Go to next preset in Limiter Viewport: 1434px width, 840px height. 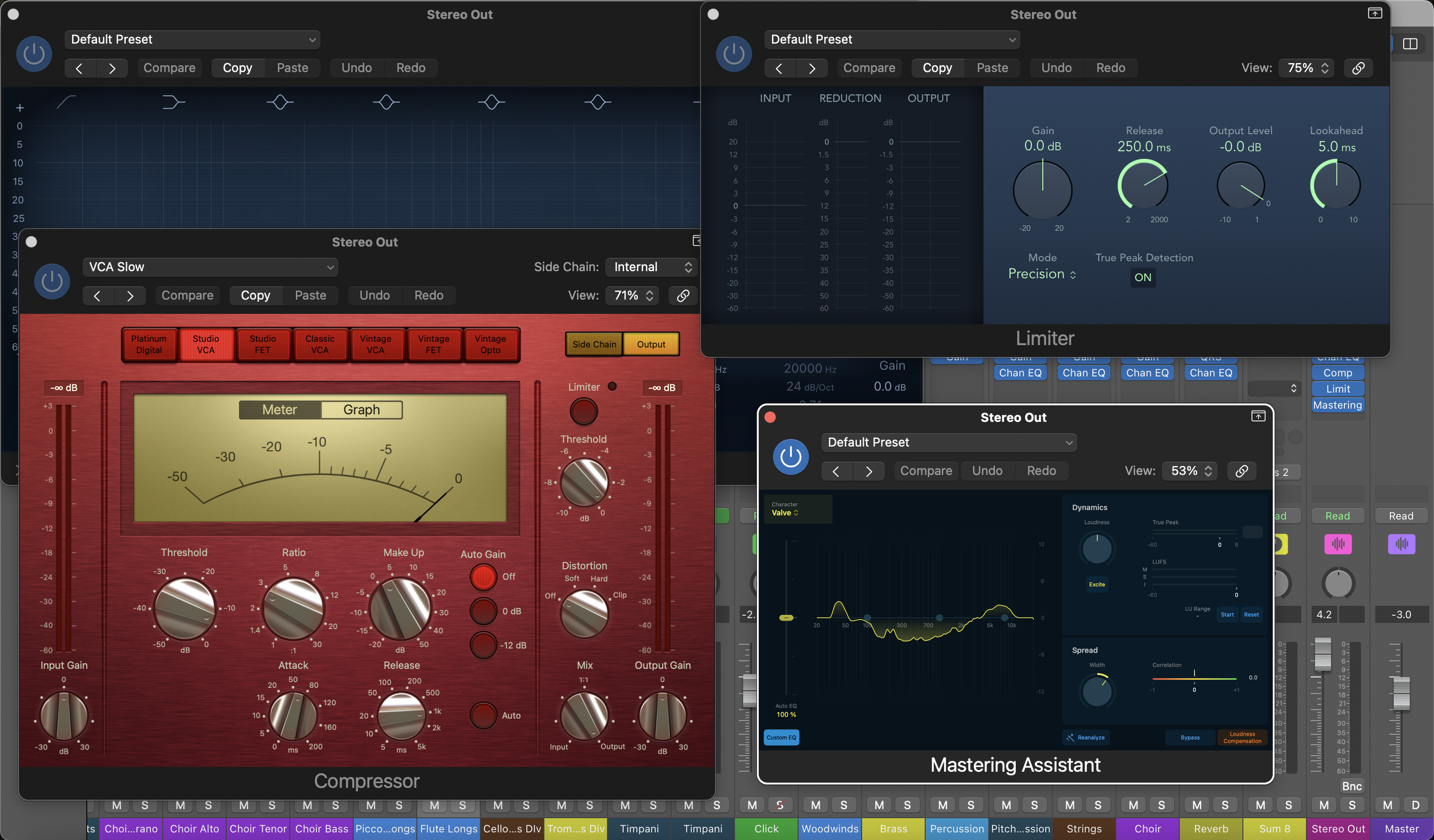pos(812,68)
